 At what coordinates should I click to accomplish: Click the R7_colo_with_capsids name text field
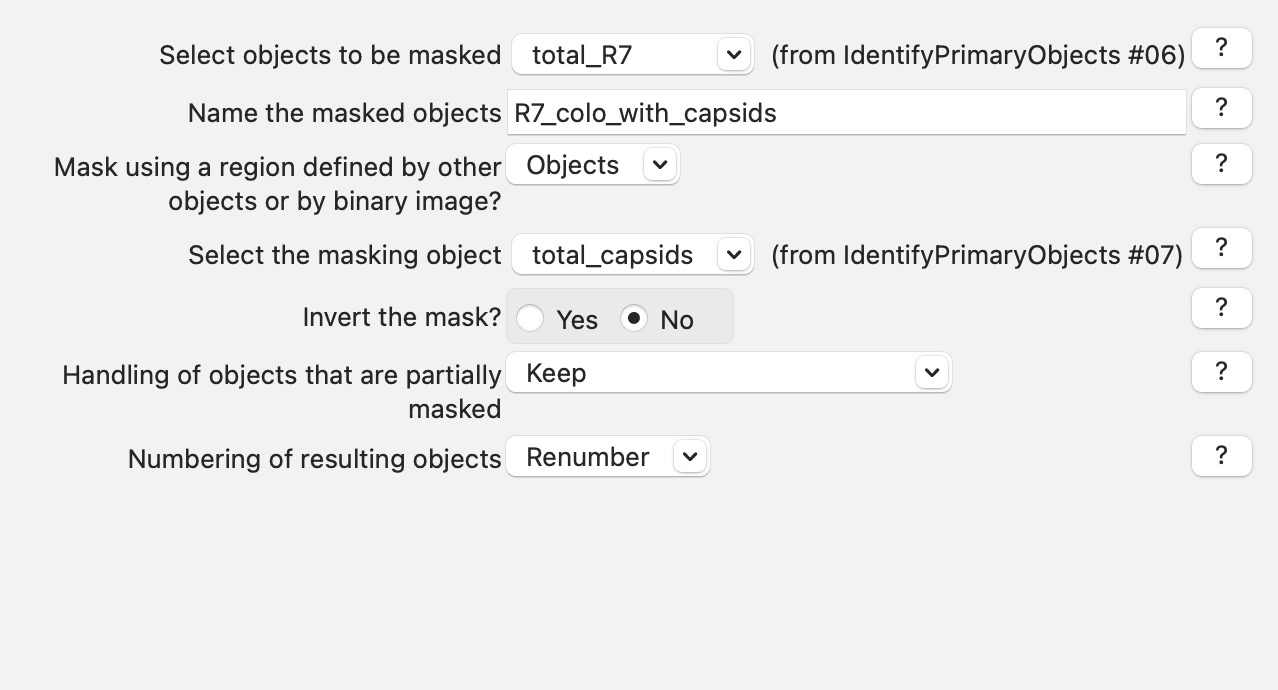tap(845, 113)
